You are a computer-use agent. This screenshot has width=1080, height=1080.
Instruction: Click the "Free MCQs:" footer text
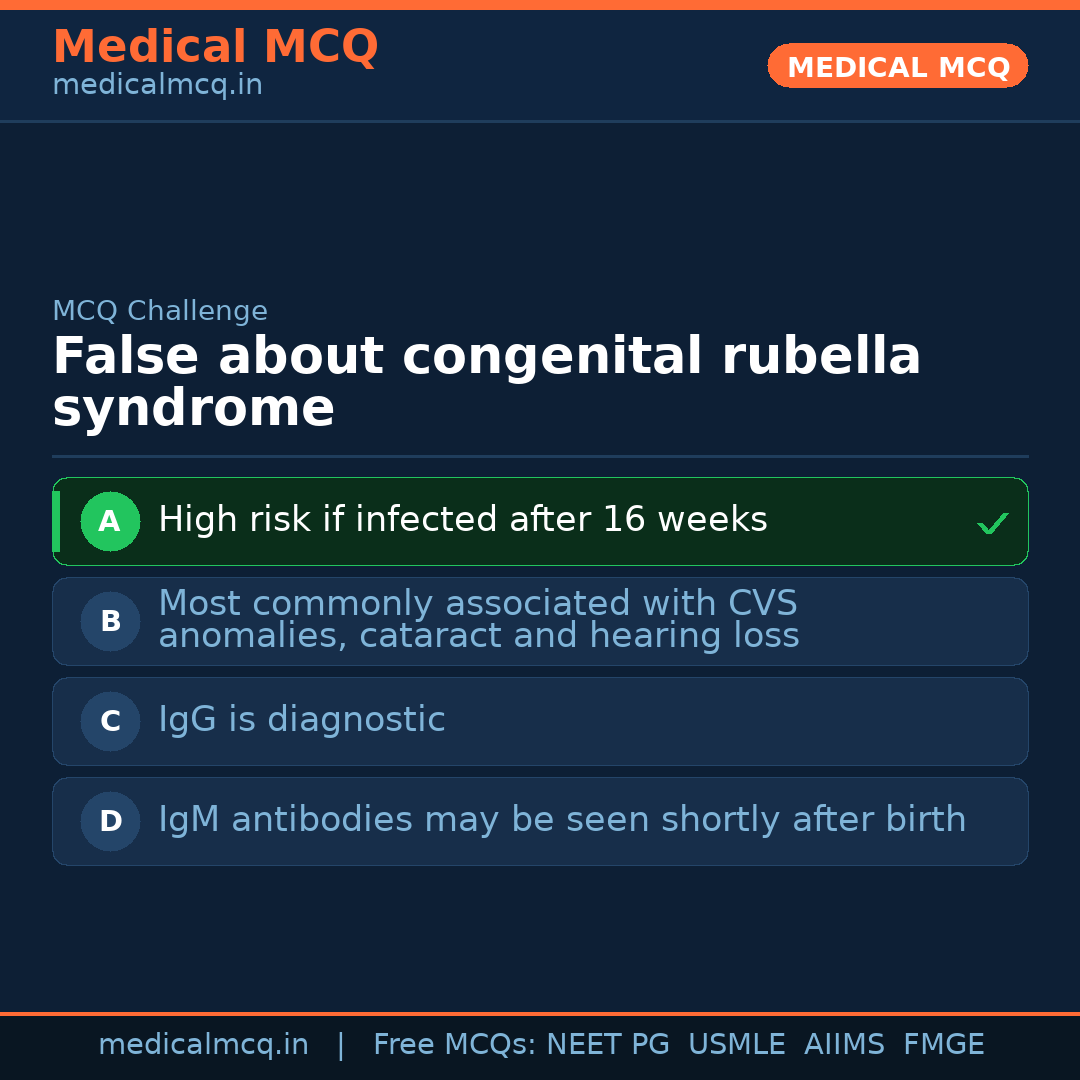(x=455, y=1045)
